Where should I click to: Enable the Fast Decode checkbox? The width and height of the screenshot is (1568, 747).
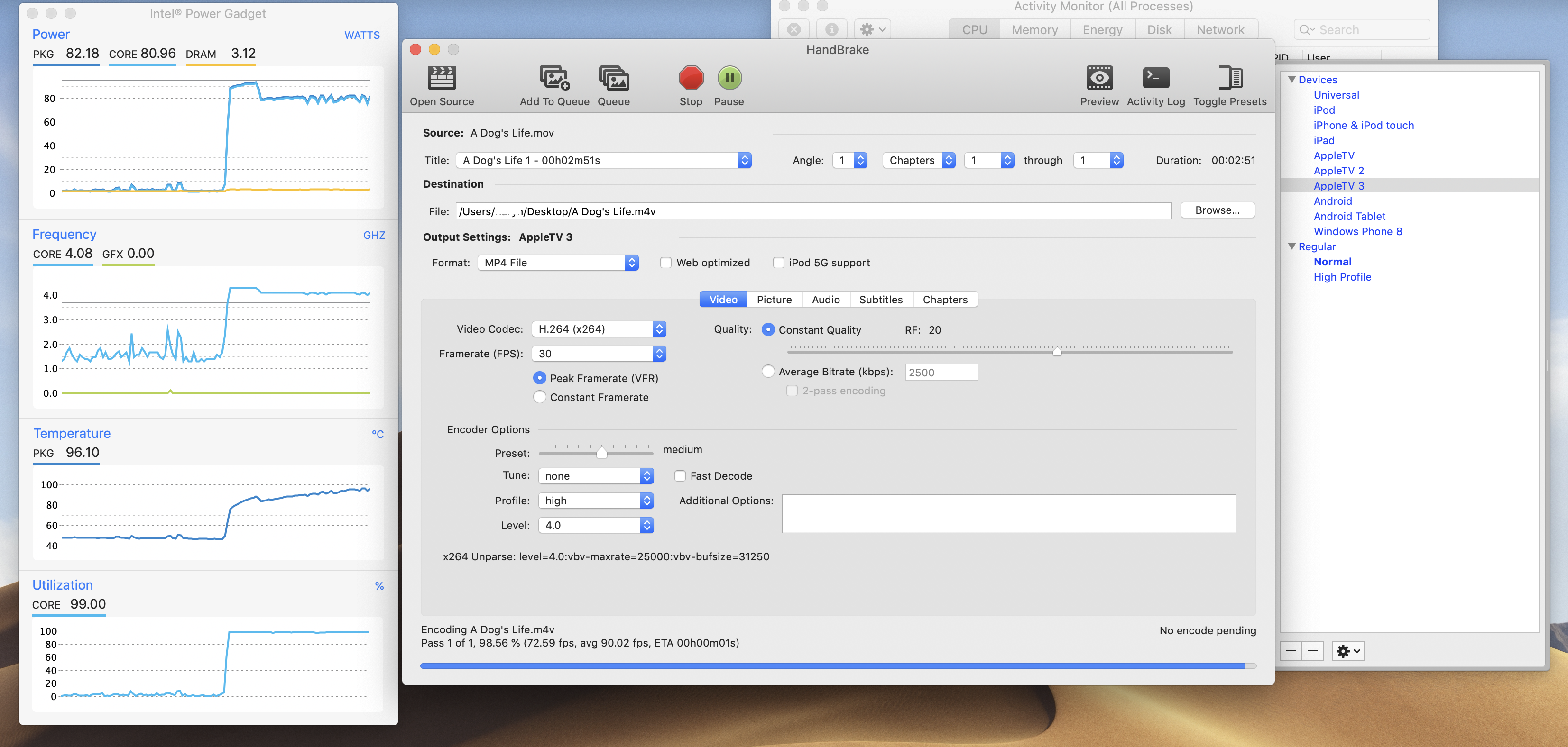[x=680, y=476]
